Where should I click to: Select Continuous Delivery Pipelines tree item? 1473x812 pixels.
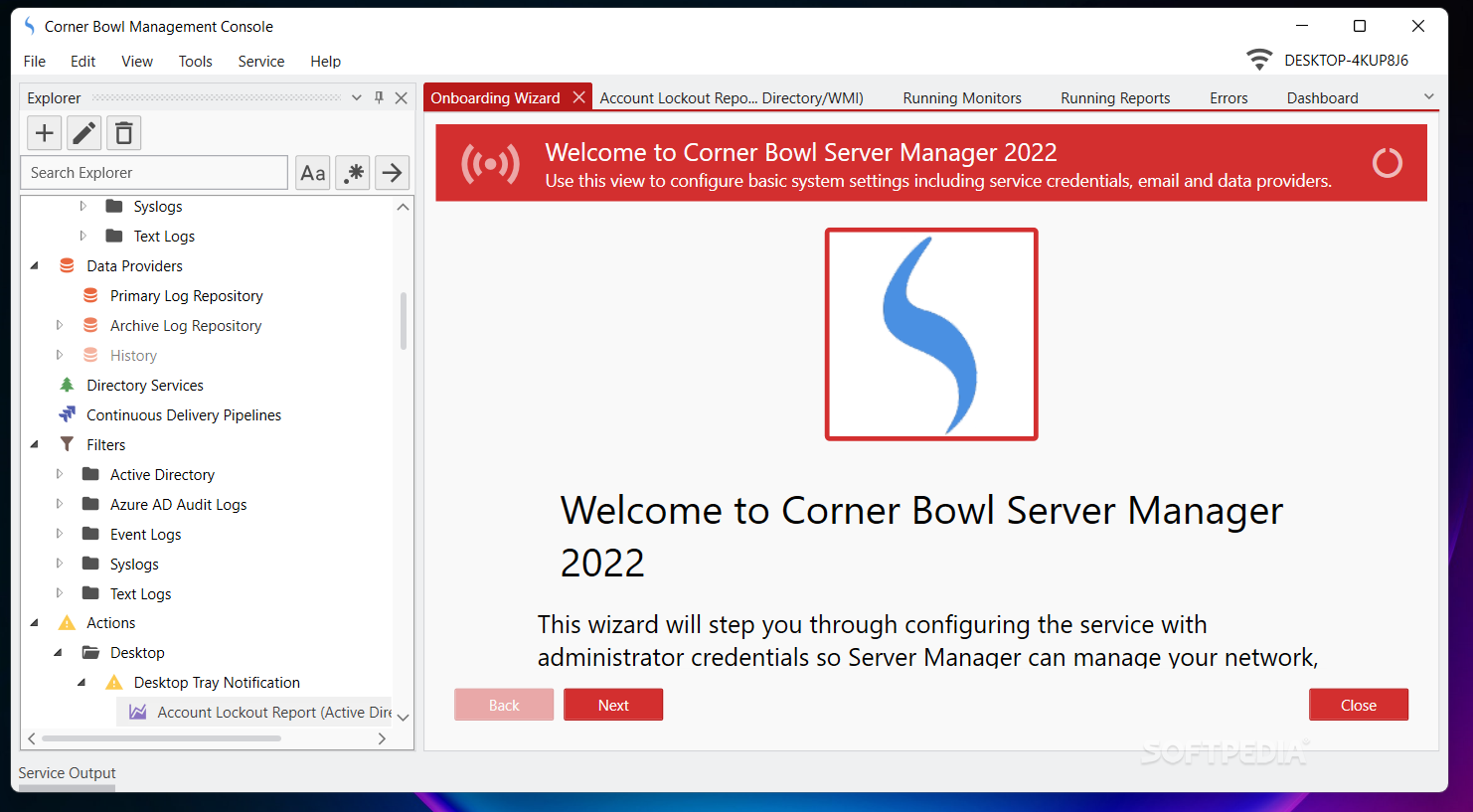point(184,415)
